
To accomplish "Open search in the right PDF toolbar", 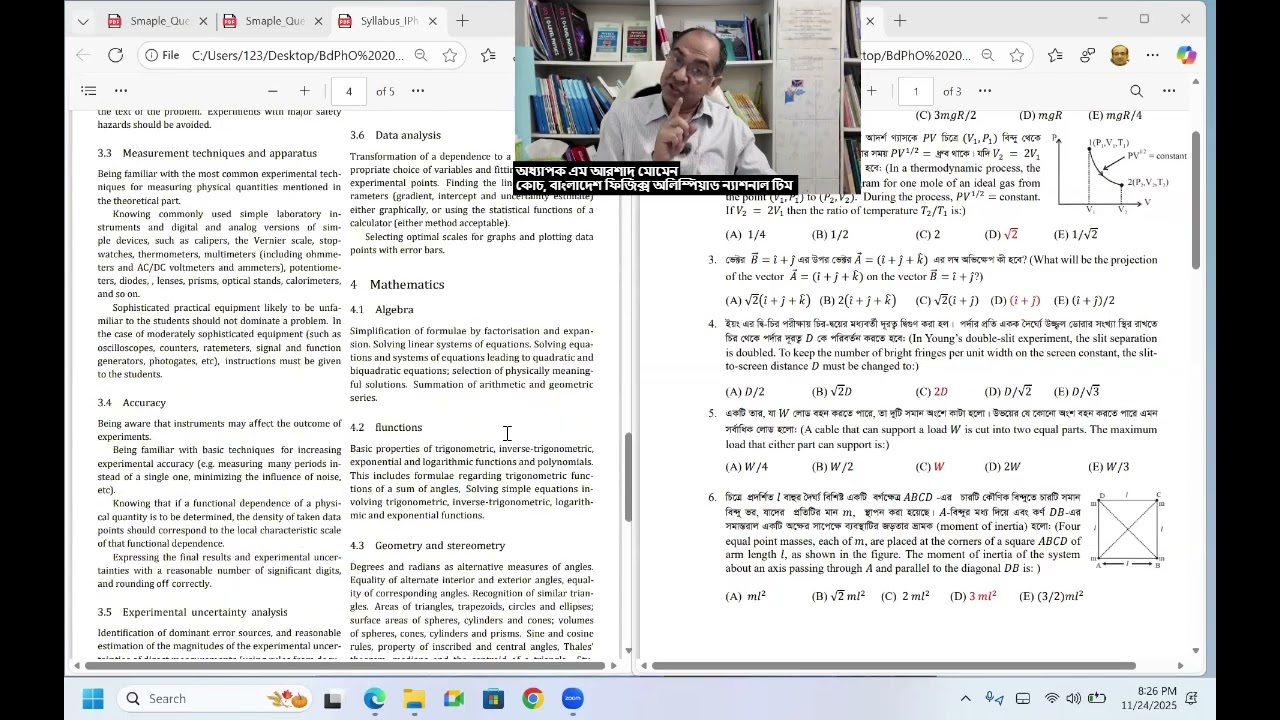I will pos(1136,91).
